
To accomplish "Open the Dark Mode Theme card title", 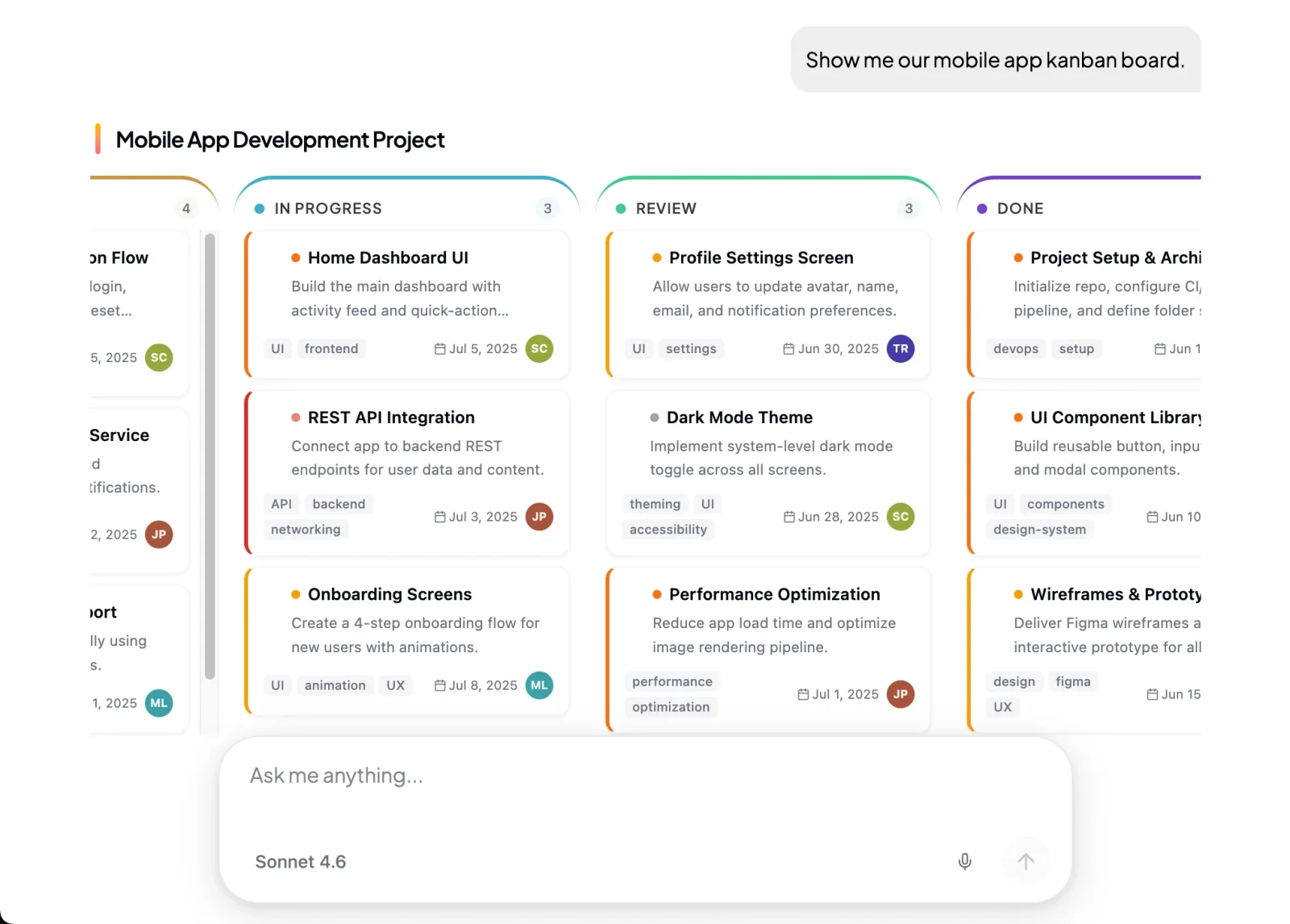I will (x=739, y=418).
